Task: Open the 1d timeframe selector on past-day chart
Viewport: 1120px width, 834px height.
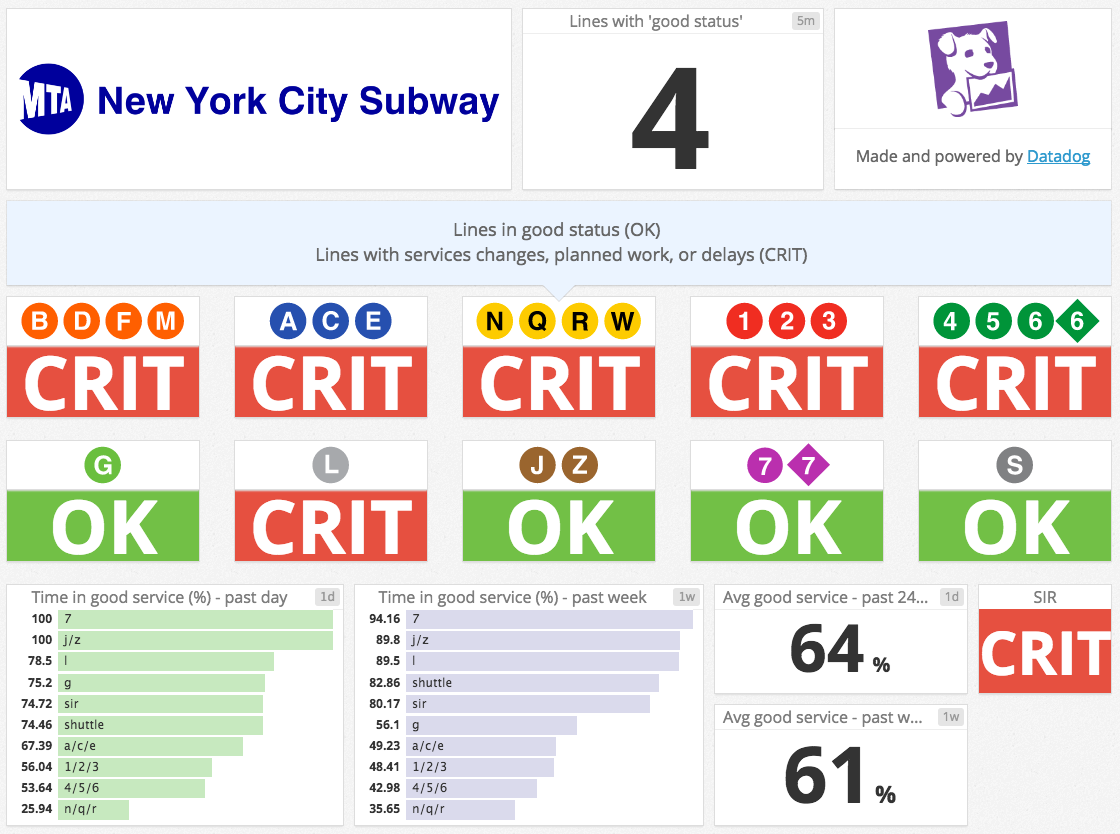Action: [327, 597]
